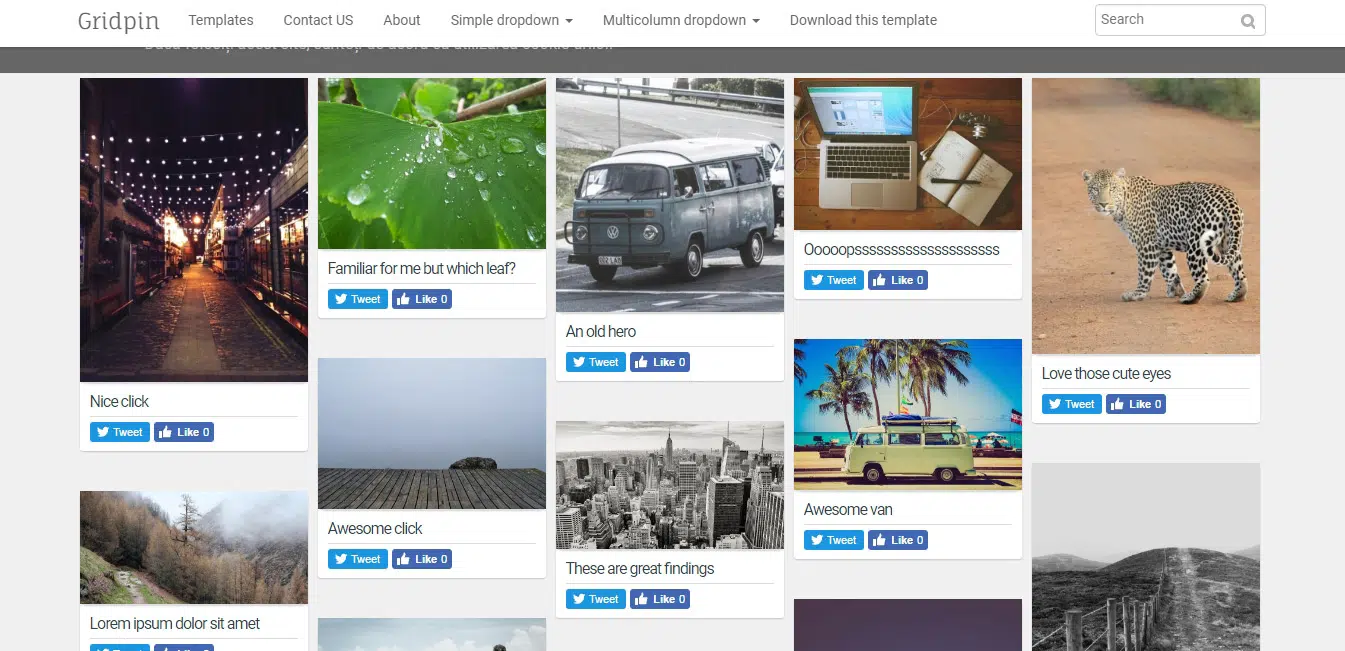The height and width of the screenshot is (651, 1345).
Task: Open the Templates nav item
Action: pos(221,20)
